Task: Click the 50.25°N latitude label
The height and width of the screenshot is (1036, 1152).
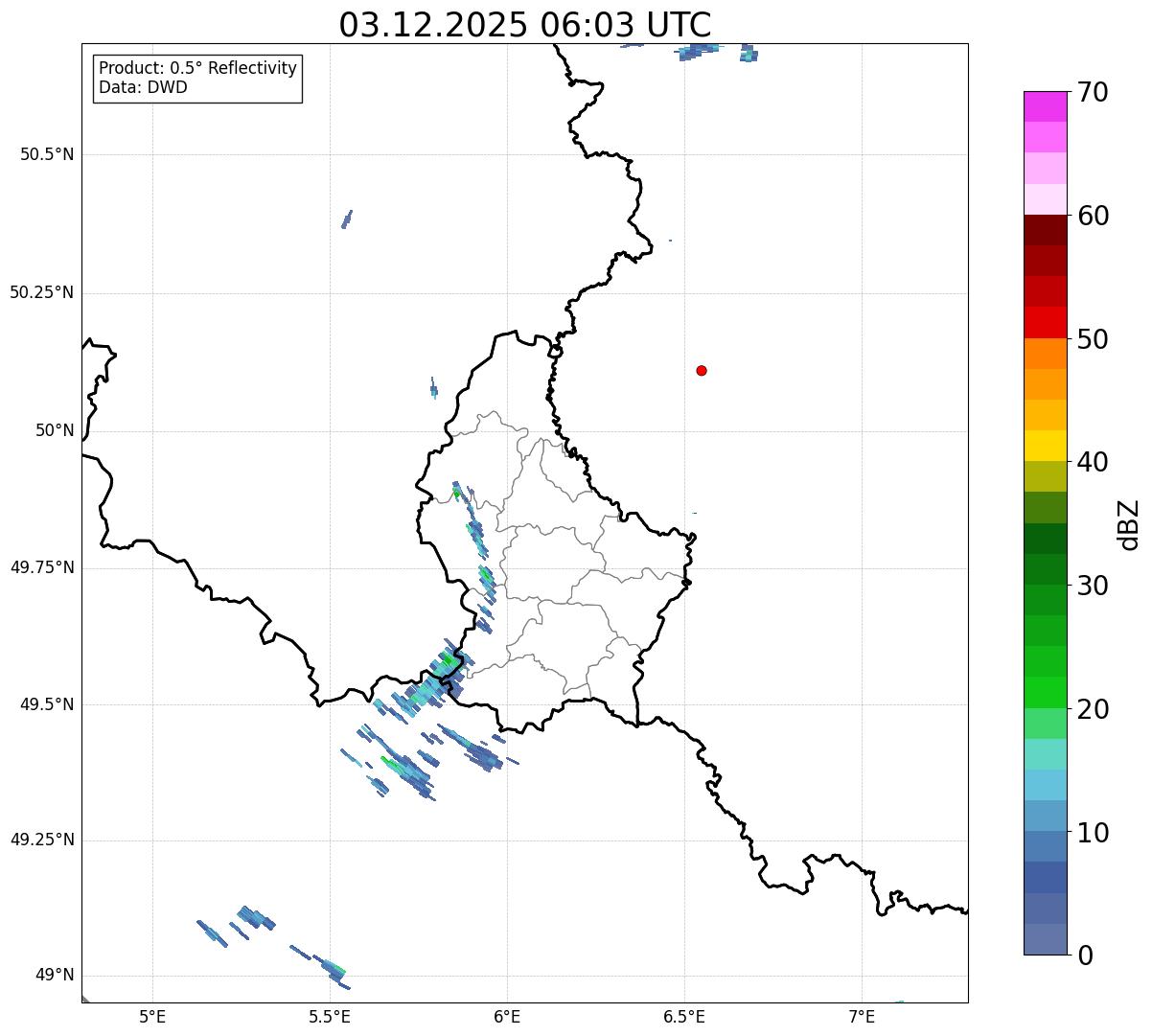Action: coord(41,292)
